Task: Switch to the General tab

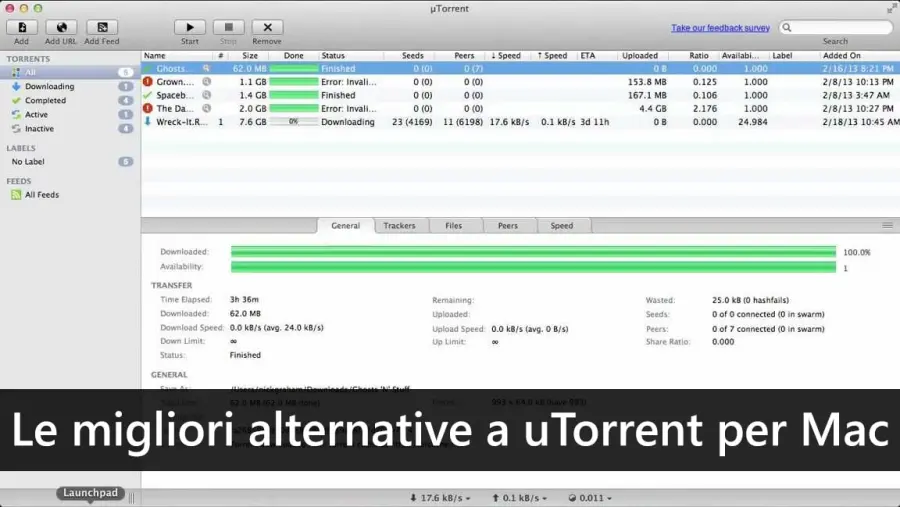Action: tap(346, 226)
